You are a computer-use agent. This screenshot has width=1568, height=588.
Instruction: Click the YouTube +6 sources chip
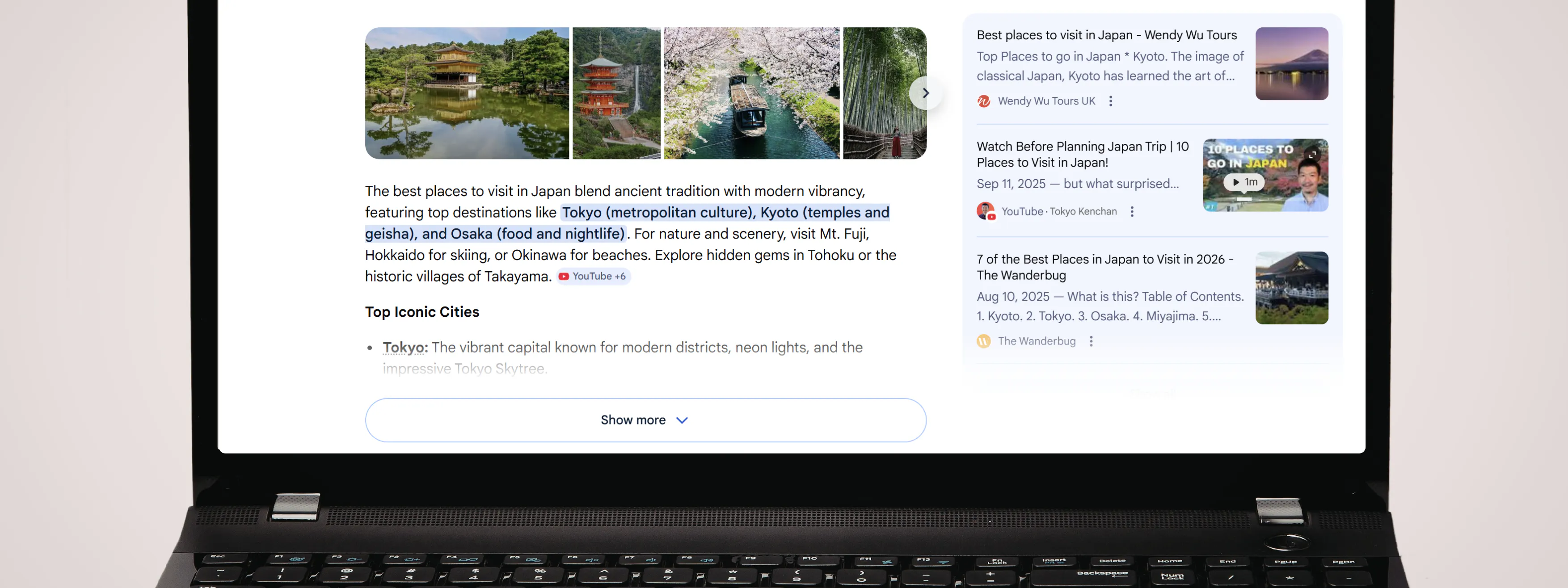click(x=593, y=276)
